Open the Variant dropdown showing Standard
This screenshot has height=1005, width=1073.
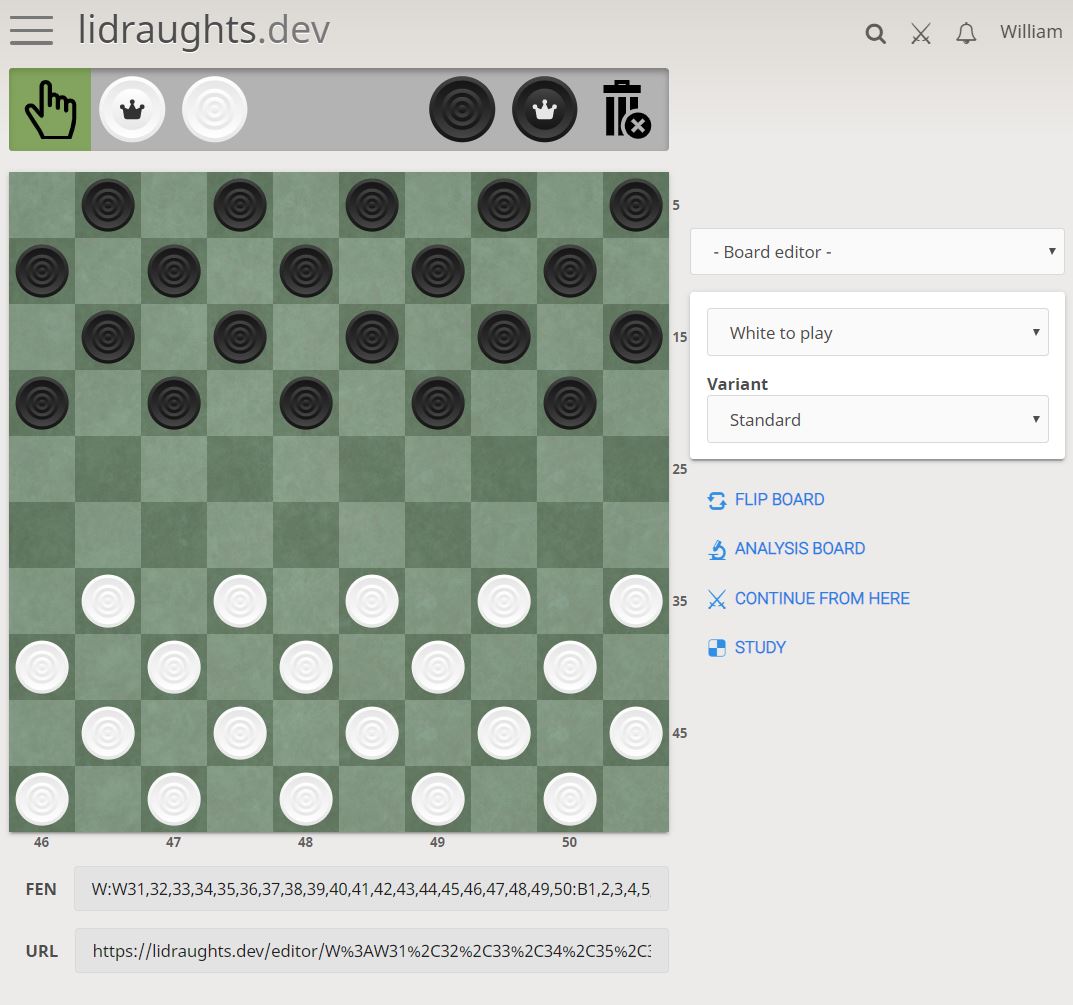(x=877, y=419)
